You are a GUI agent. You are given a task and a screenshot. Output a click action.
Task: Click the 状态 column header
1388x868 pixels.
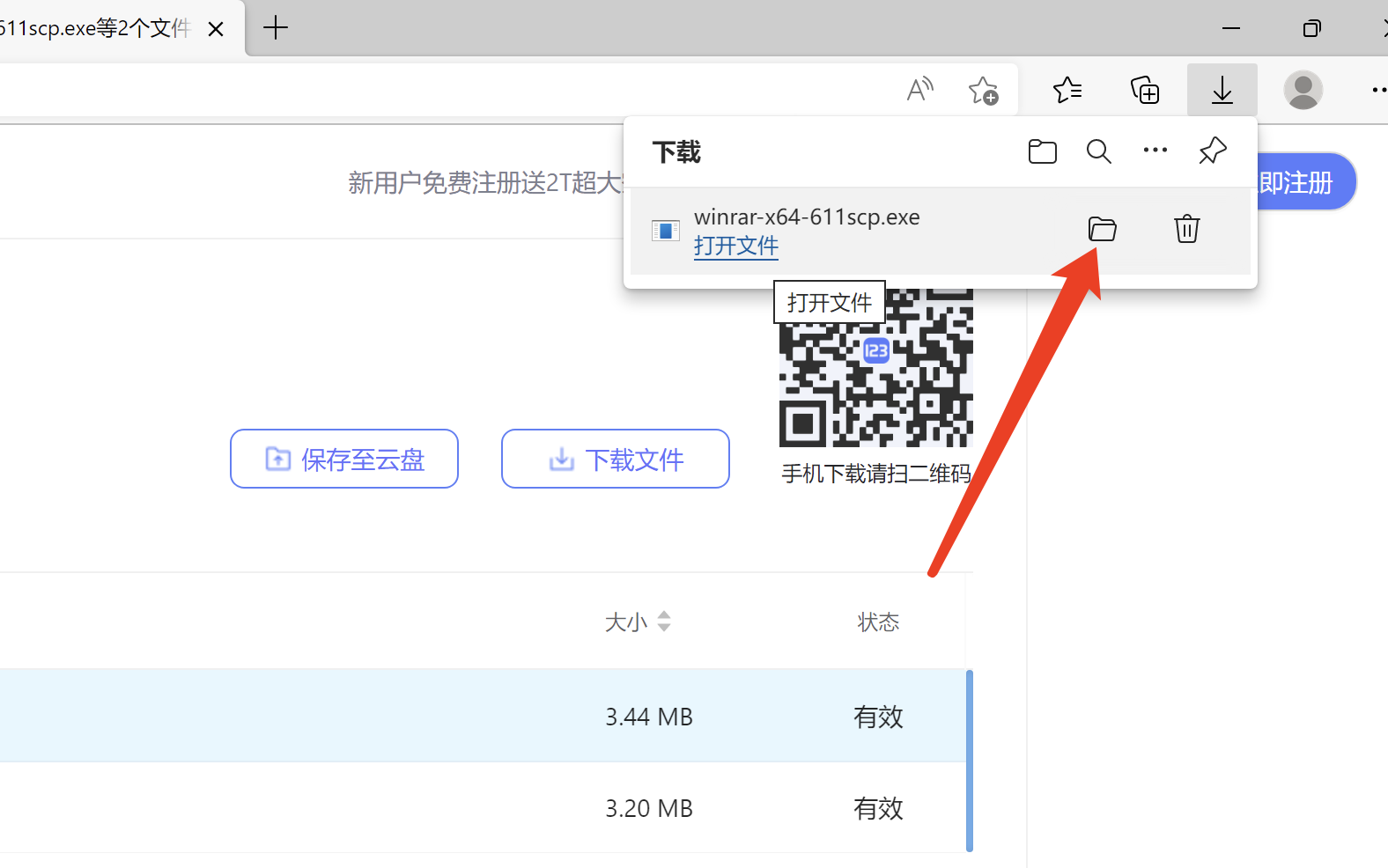878,622
